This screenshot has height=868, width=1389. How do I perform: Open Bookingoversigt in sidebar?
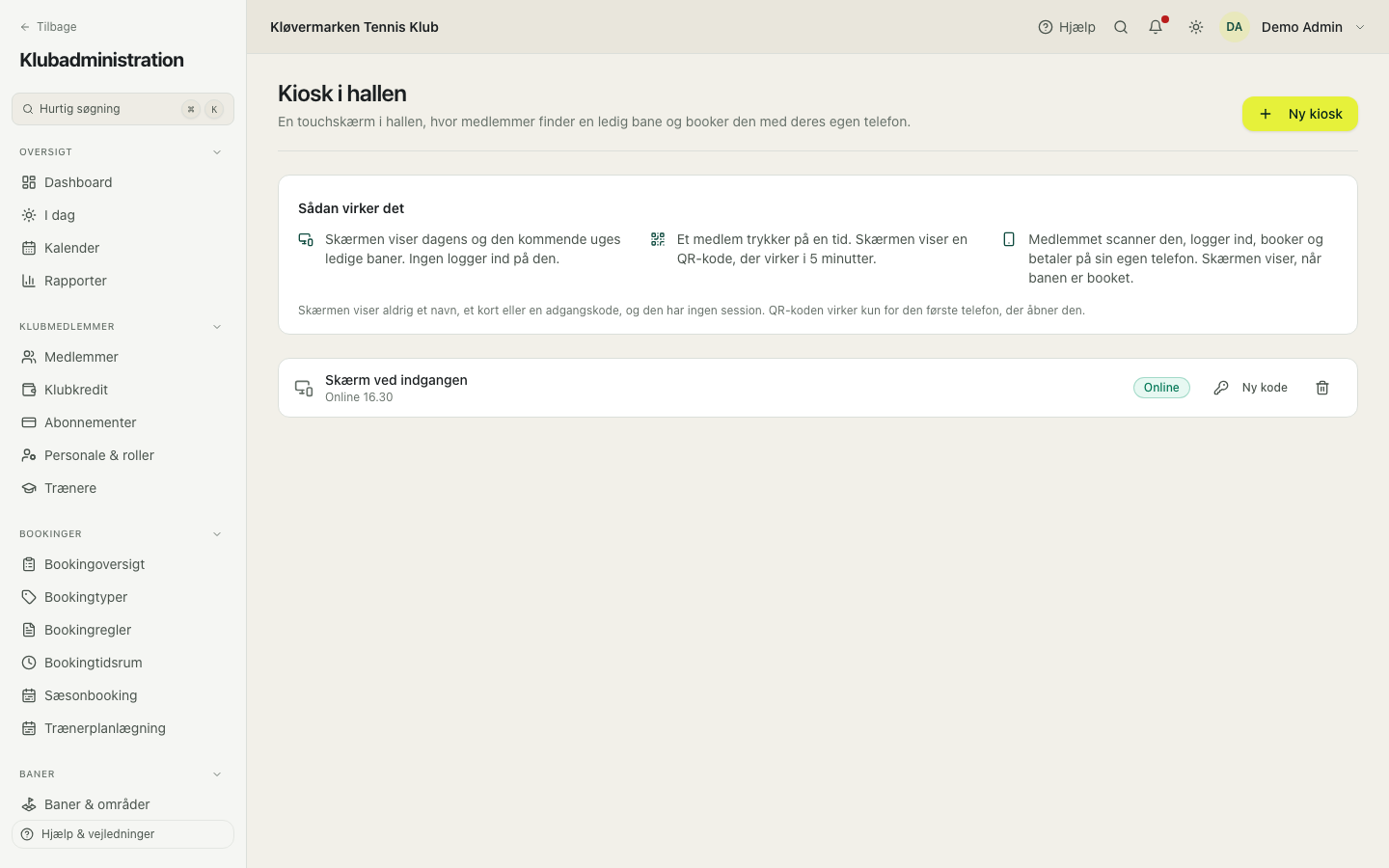123,564
